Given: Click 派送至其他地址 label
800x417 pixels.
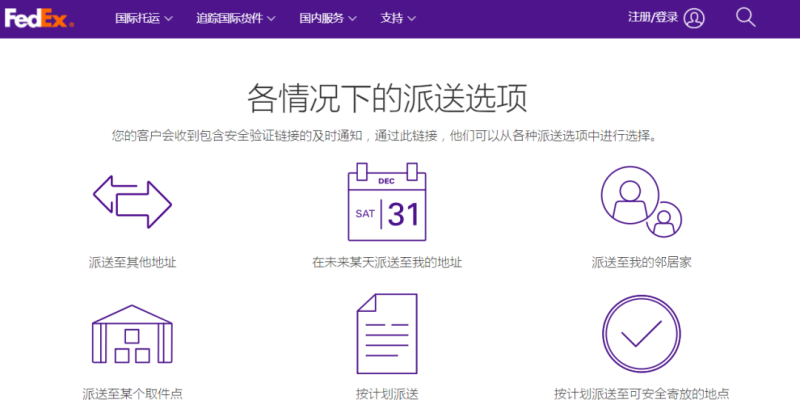Looking at the screenshot, I should (x=132, y=263).
